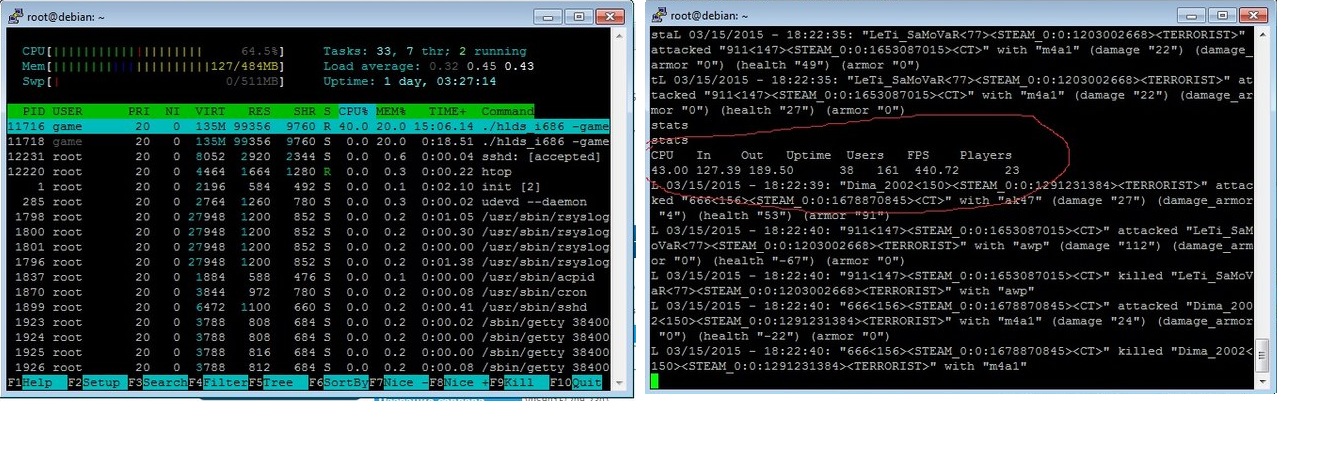This screenshot has width=1335, height=461.
Task: Select the /usr/sbin/cron process row
Action: point(308,292)
